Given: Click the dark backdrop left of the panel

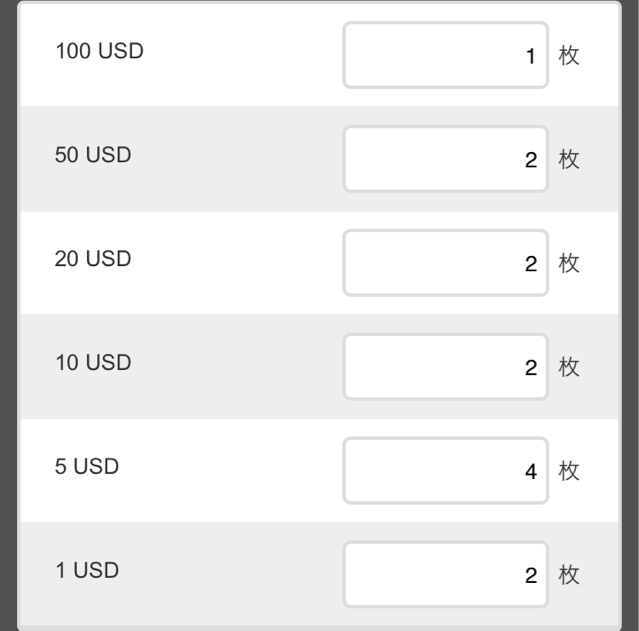Looking at the screenshot, I should pos(8,316).
